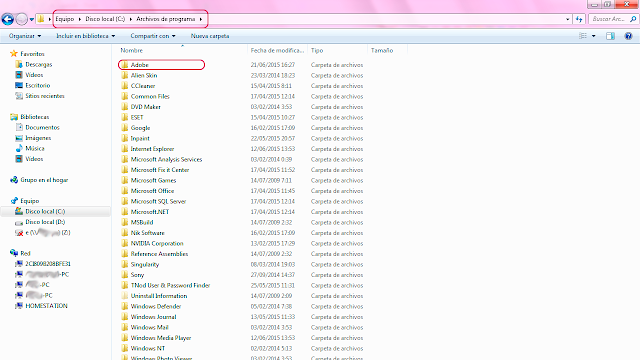Image resolution: width=640 pixels, height=360 pixels.
Task: Select Disco local (D:) in the sidebar
Action: 45,222
